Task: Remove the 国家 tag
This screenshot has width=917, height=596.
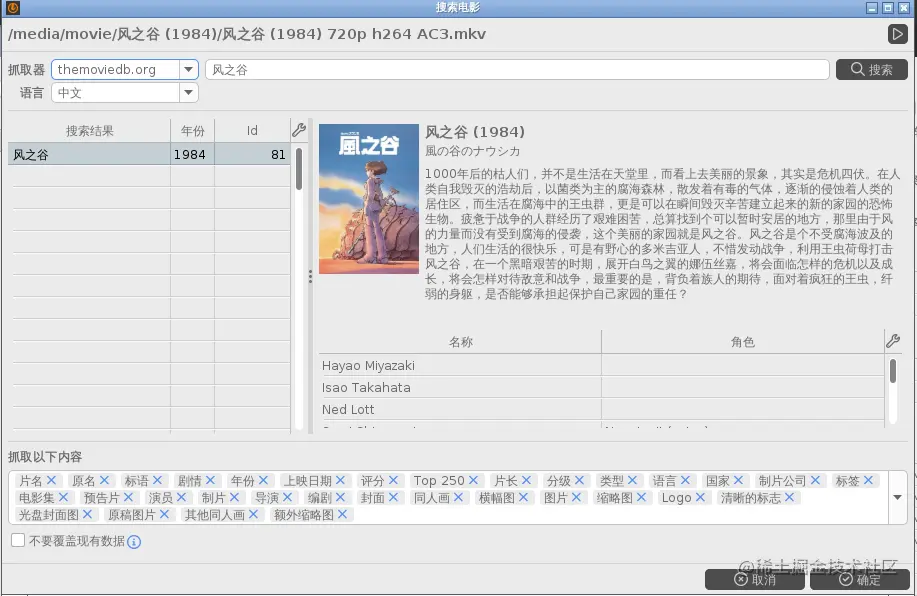Action: (x=738, y=480)
